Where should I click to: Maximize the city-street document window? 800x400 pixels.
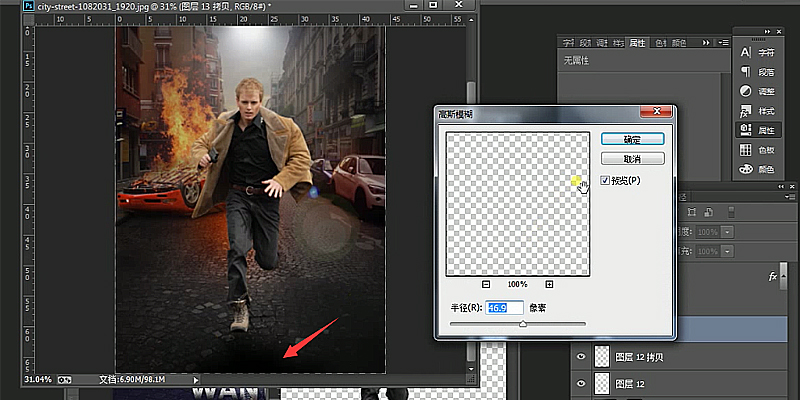(x=433, y=5)
